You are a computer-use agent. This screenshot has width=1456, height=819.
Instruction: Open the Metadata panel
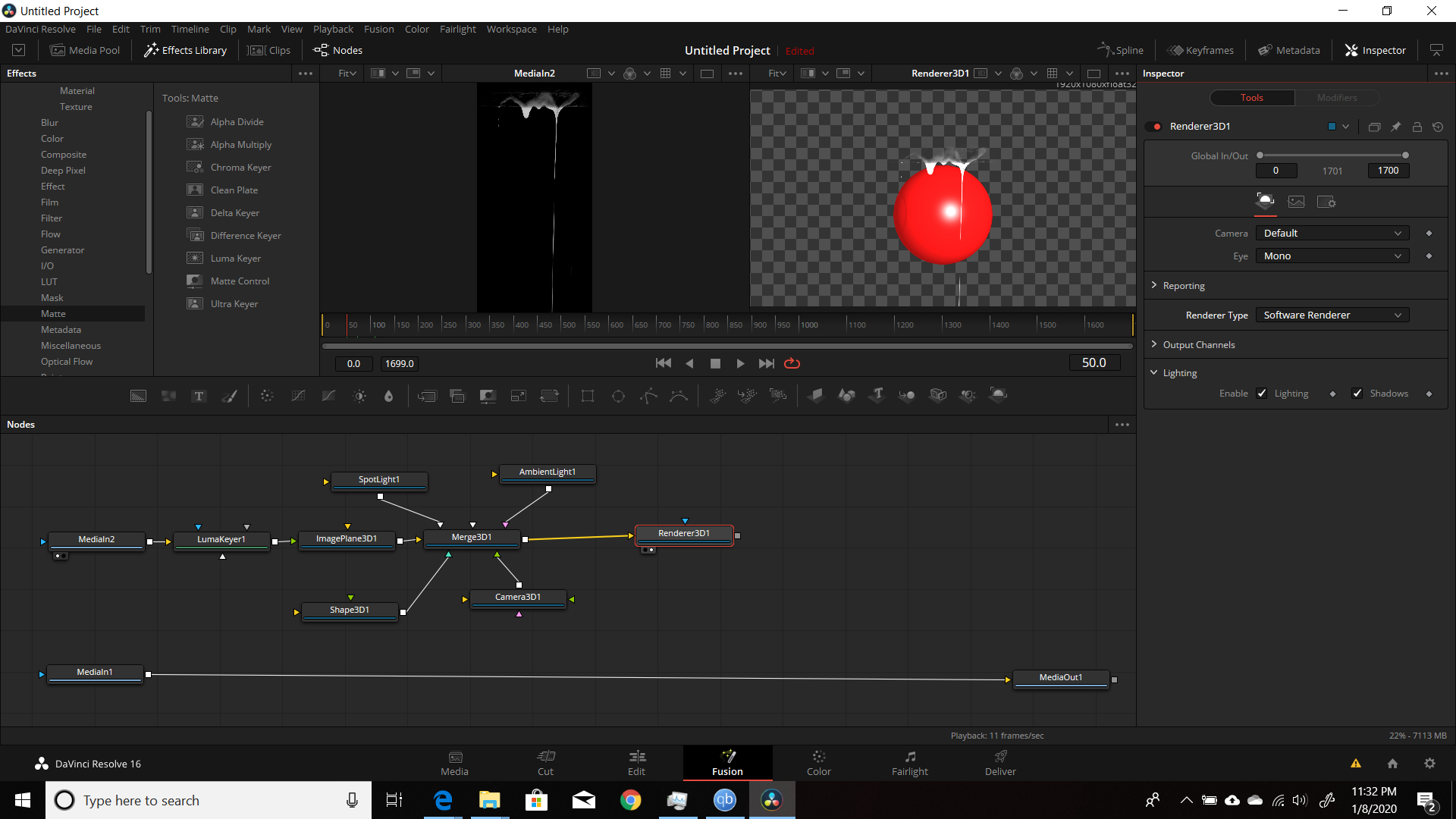coord(1289,50)
